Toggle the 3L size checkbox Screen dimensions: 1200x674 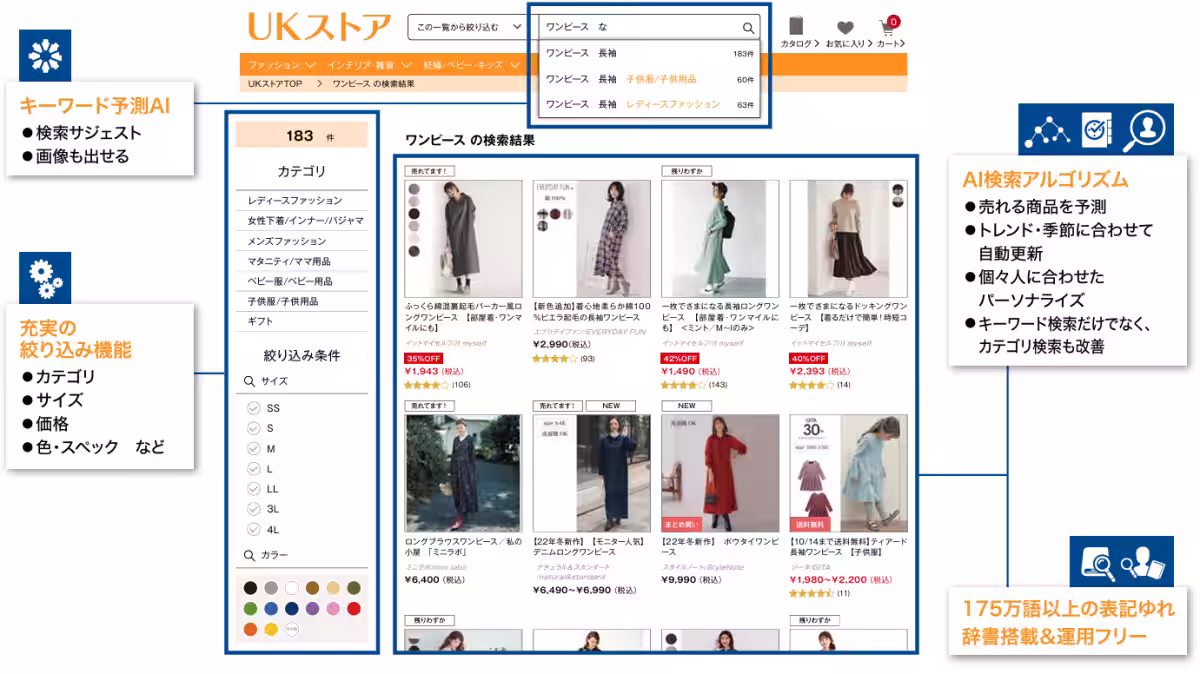point(253,508)
